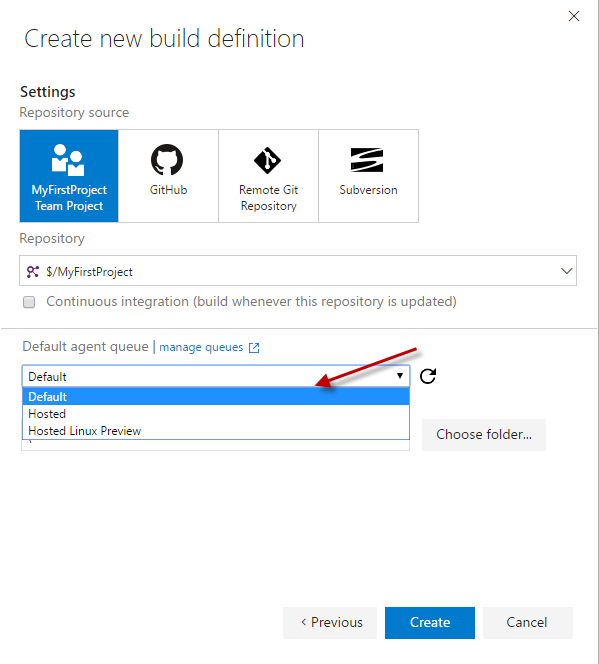
Task: Open the manage queues link
Action: (x=201, y=347)
